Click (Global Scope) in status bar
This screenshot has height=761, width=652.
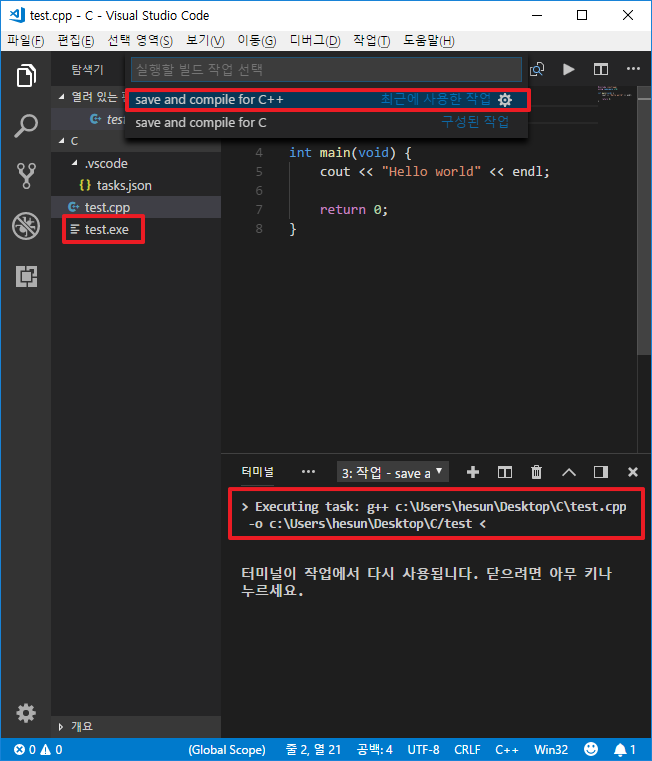pos(227,750)
